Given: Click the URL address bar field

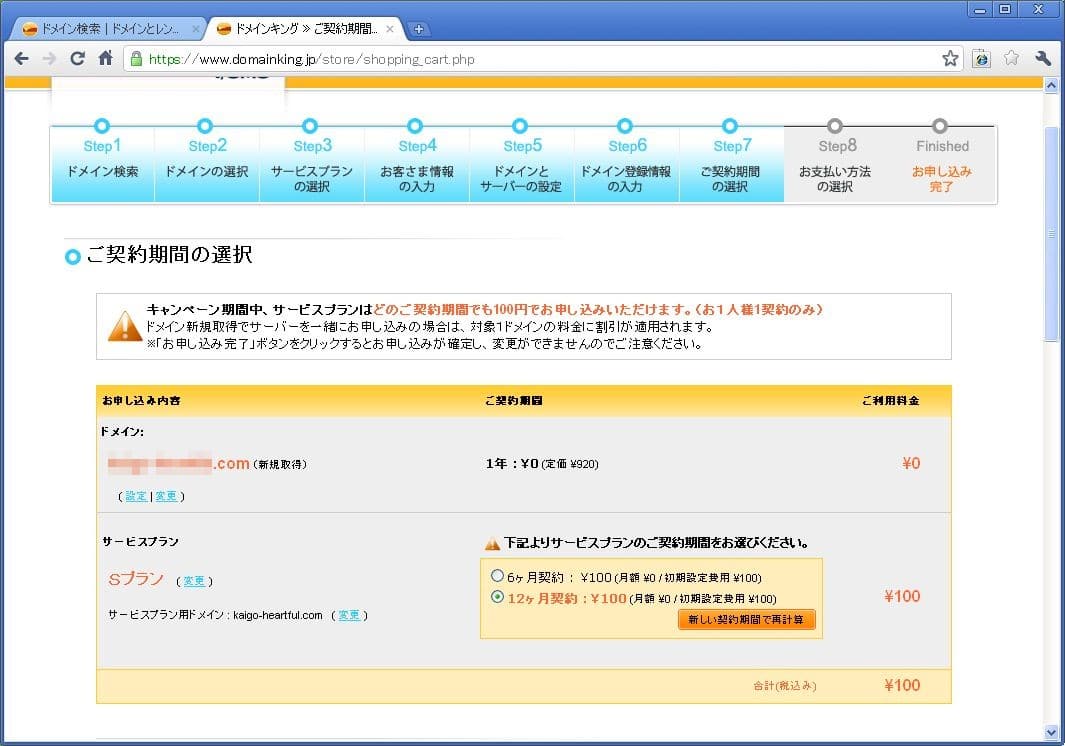Looking at the screenshot, I should point(540,59).
